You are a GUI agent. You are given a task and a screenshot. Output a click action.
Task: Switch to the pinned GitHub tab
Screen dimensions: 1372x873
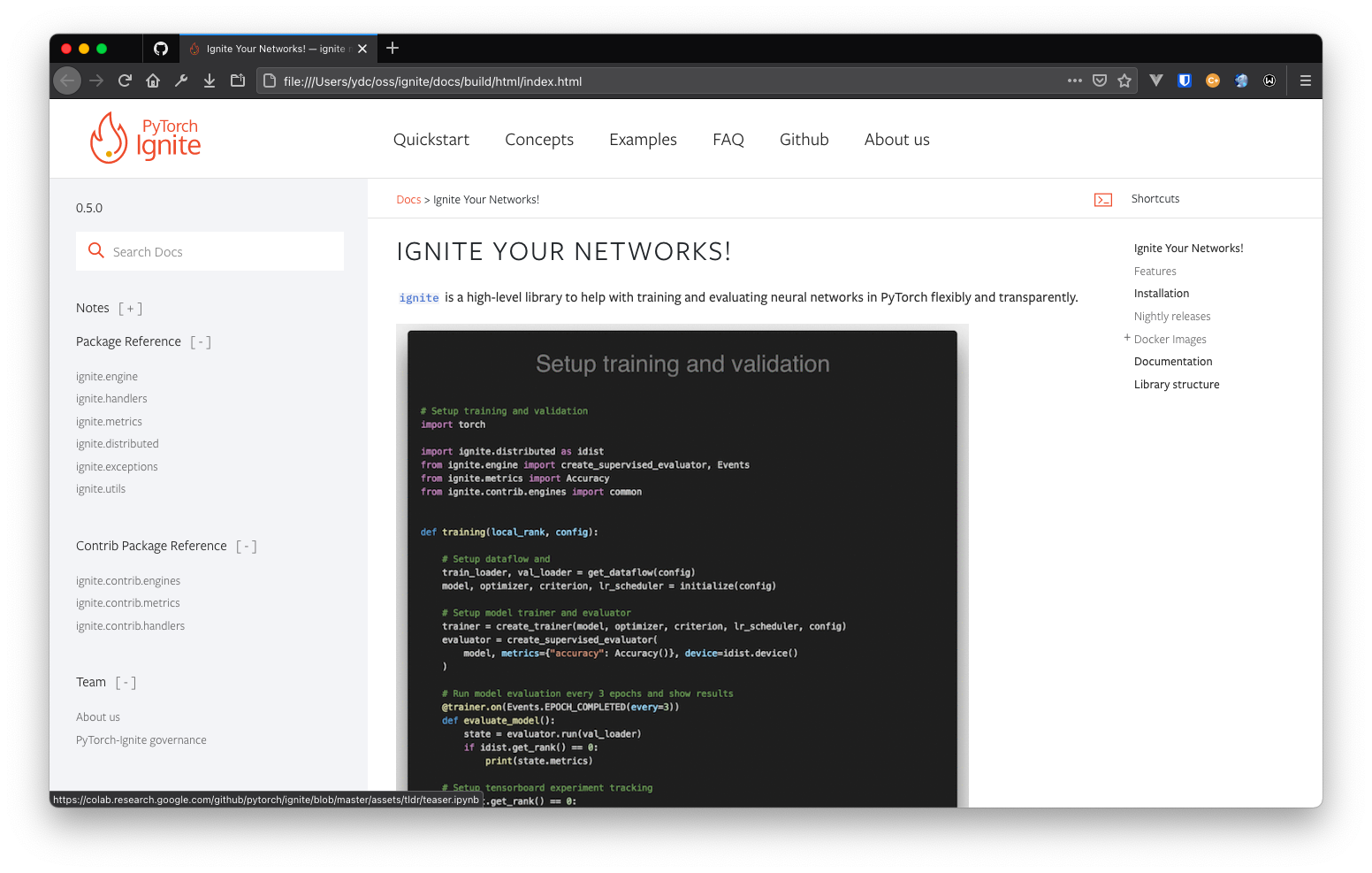coord(161,49)
